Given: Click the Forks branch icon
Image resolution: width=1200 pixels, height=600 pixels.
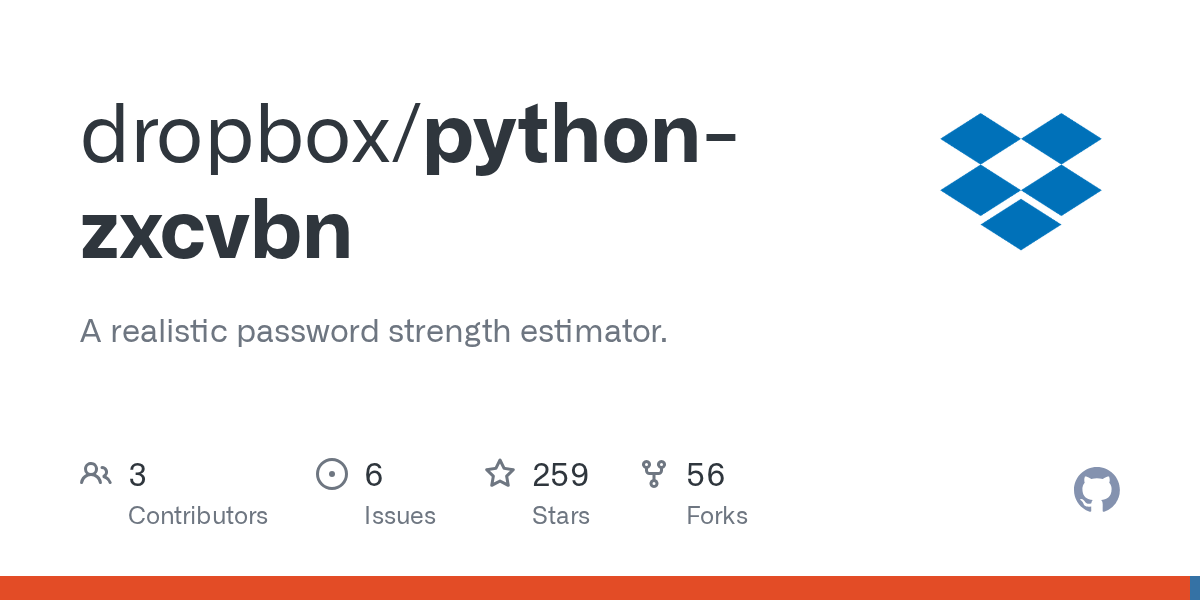Looking at the screenshot, I should [x=654, y=474].
